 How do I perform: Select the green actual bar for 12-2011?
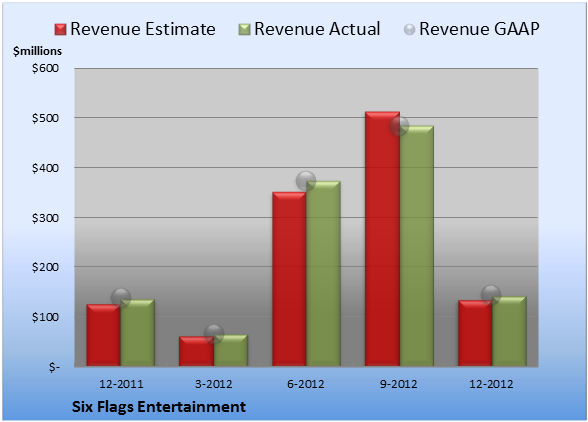click(137, 333)
